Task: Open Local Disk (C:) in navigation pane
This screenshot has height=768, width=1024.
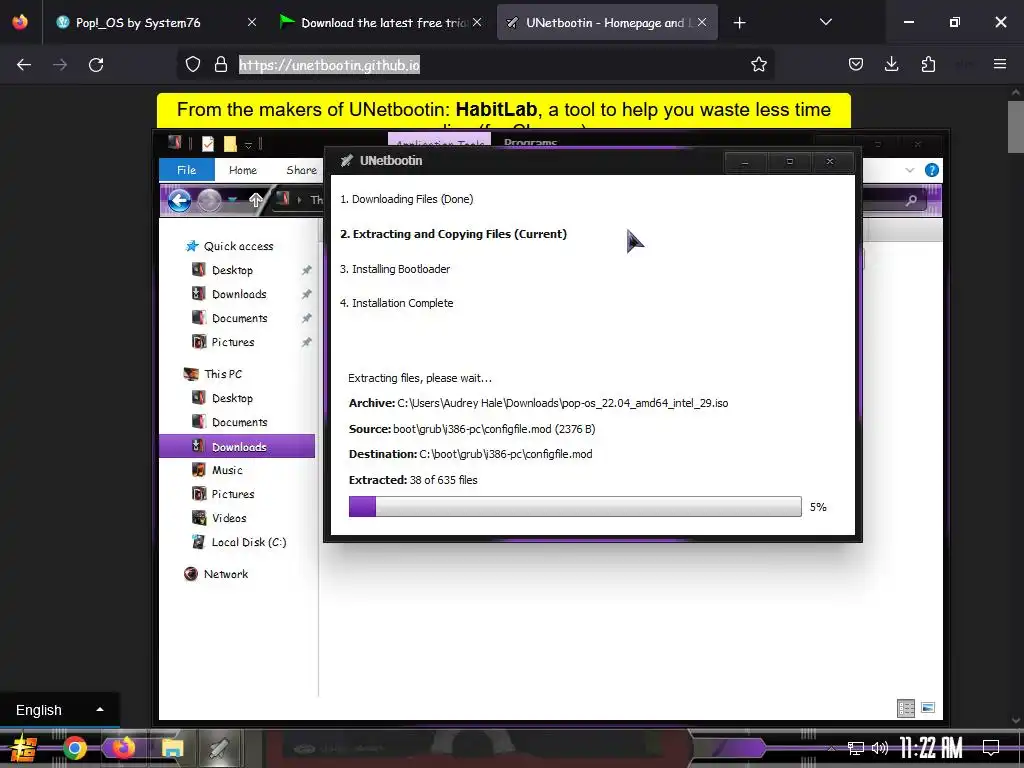Action: pos(249,542)
